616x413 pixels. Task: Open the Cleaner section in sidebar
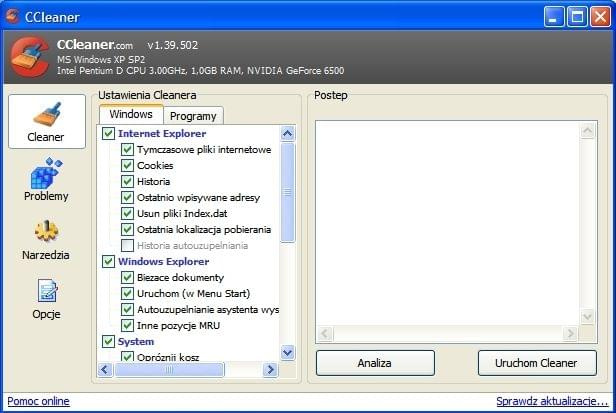pyautogui.click(x=47, y=121)
